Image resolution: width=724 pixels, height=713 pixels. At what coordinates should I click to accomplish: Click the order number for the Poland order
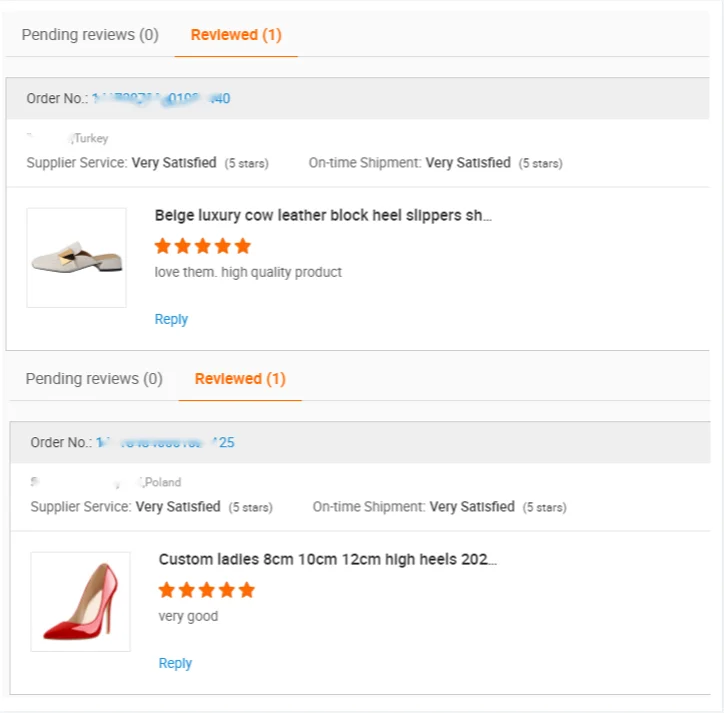[x=165, y=442]
